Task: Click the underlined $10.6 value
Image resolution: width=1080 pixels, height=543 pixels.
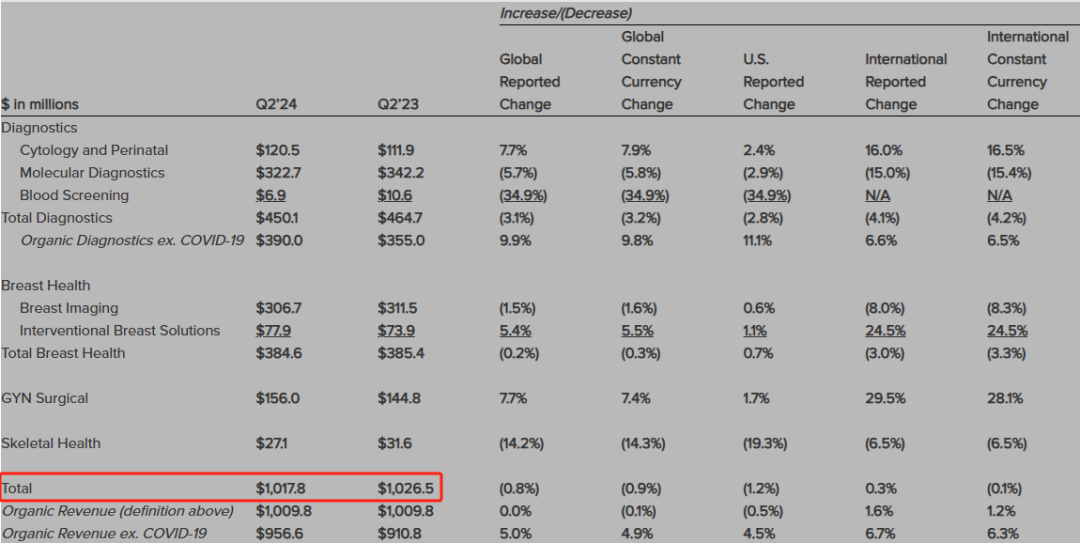Action: pyautogui.click(x=394, y=195)
